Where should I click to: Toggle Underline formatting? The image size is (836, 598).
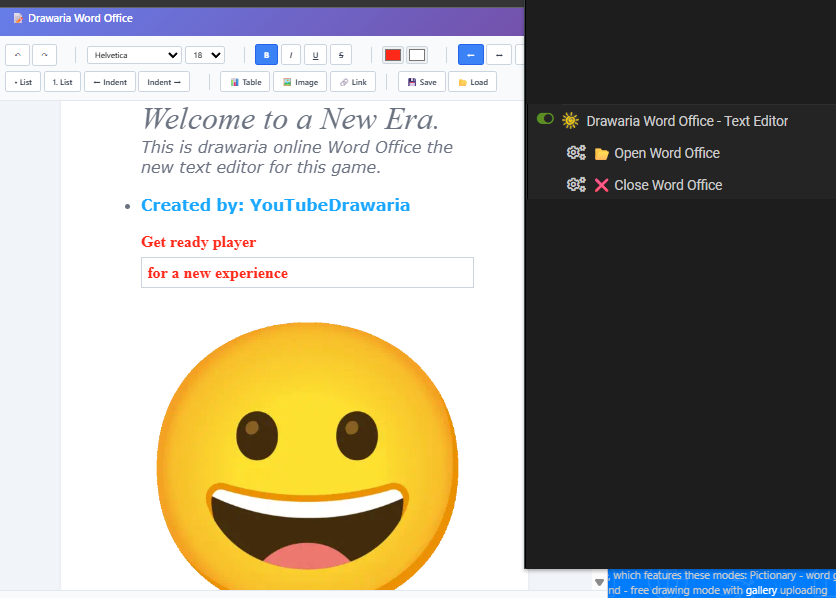pyautogui.click(x=315, y=55)
